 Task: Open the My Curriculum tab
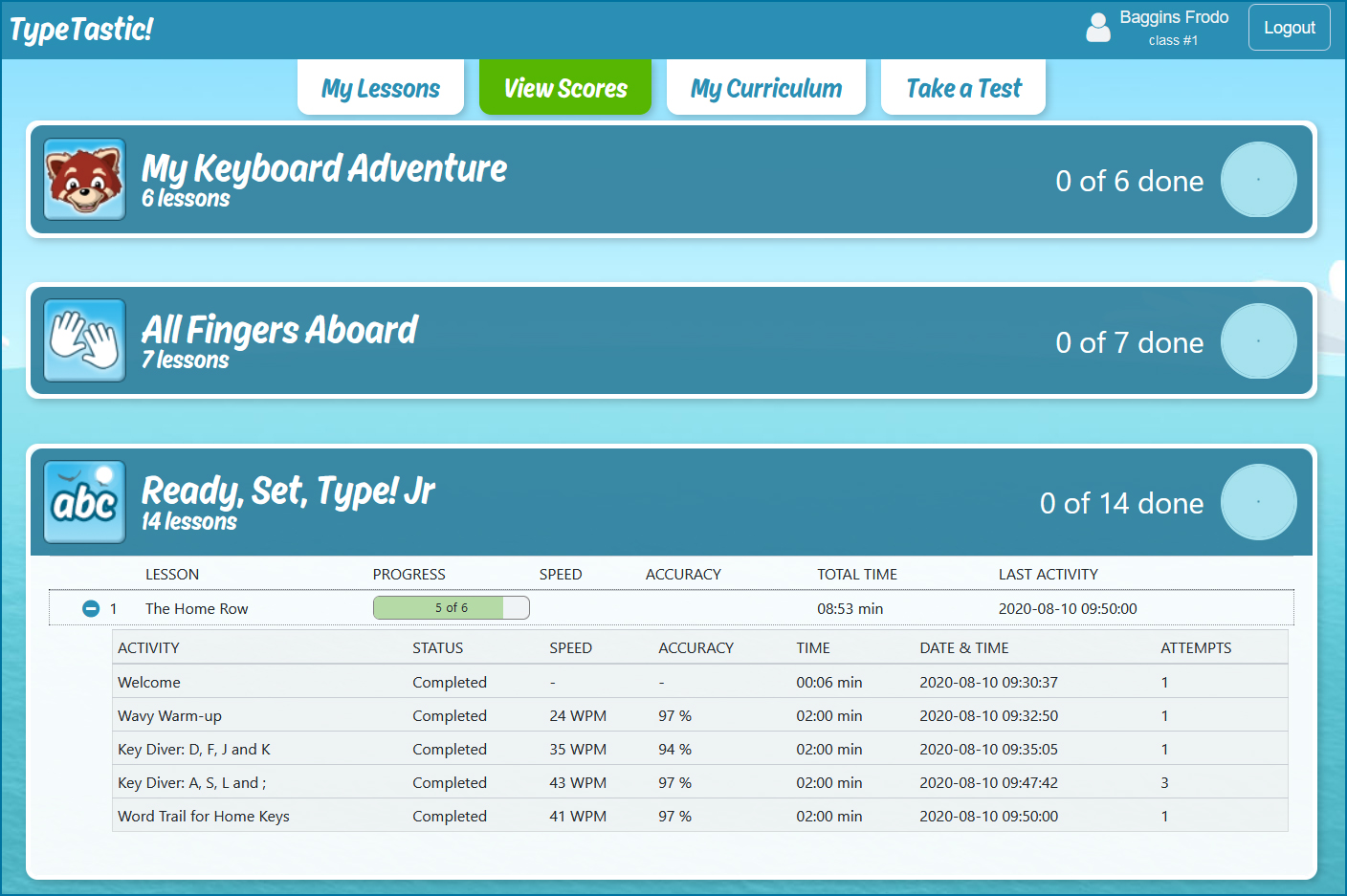766,88
